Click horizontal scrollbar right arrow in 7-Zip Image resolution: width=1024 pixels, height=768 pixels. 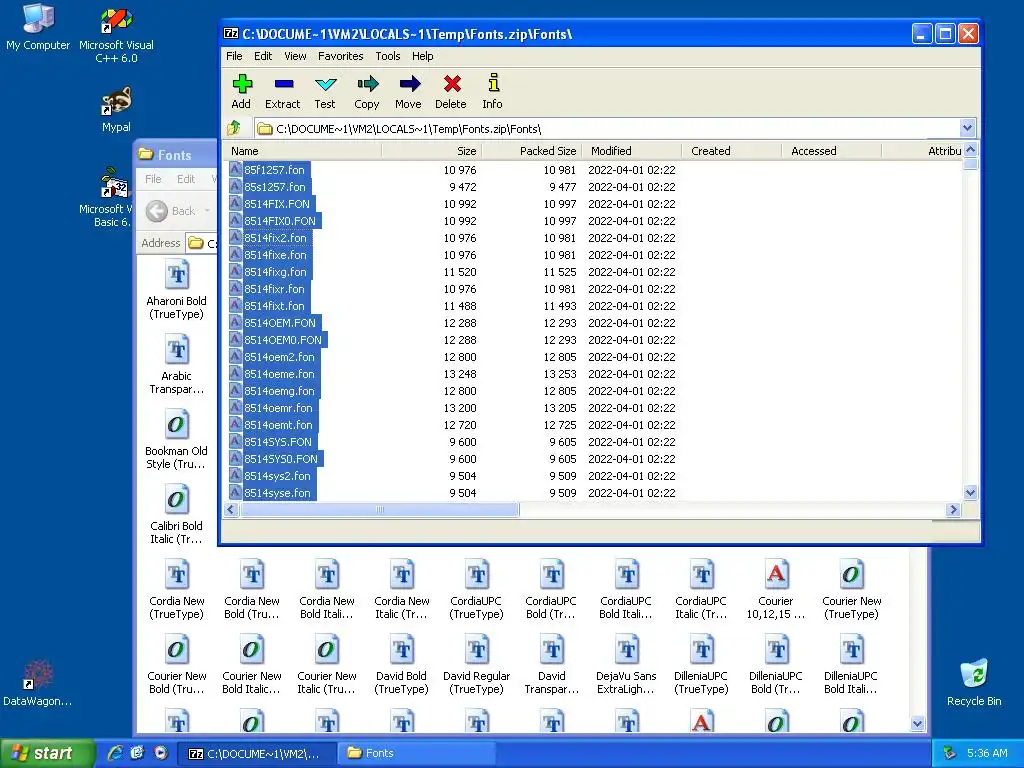(x=953, y=509)
